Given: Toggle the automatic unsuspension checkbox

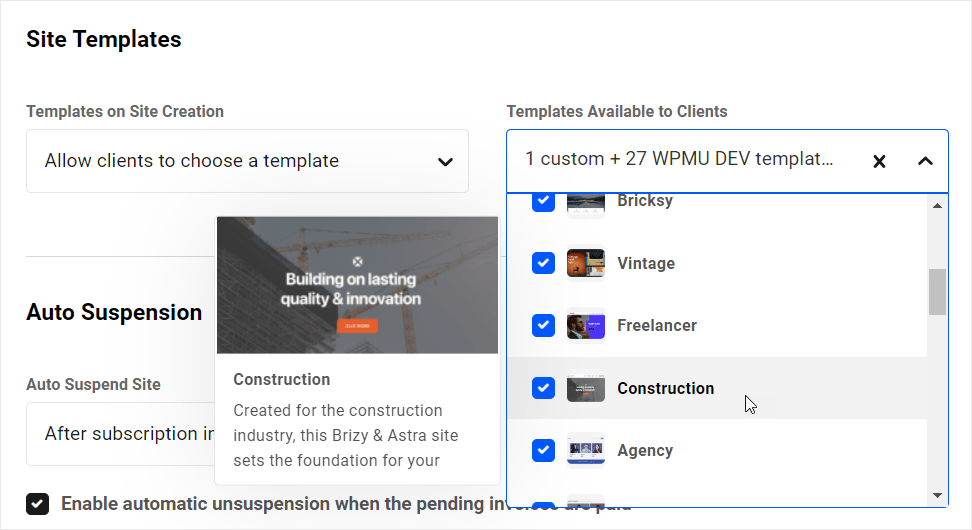Looking at the screenshot, I should click(x=37, y=503).
